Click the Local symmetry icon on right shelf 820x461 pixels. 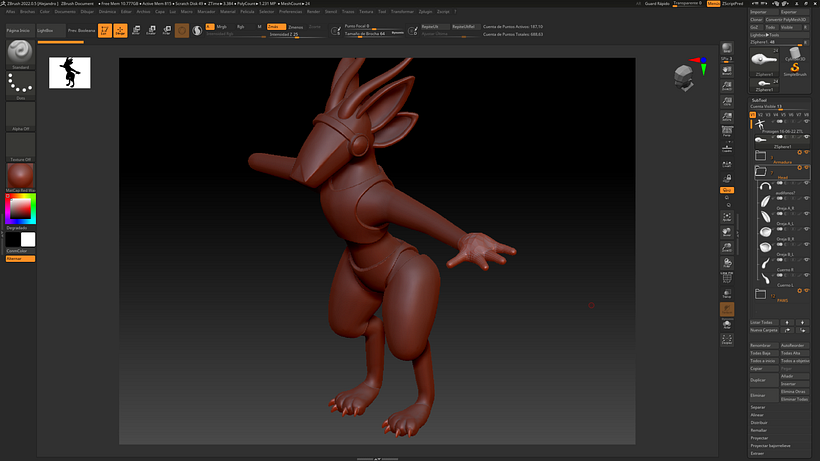(727, 164)
